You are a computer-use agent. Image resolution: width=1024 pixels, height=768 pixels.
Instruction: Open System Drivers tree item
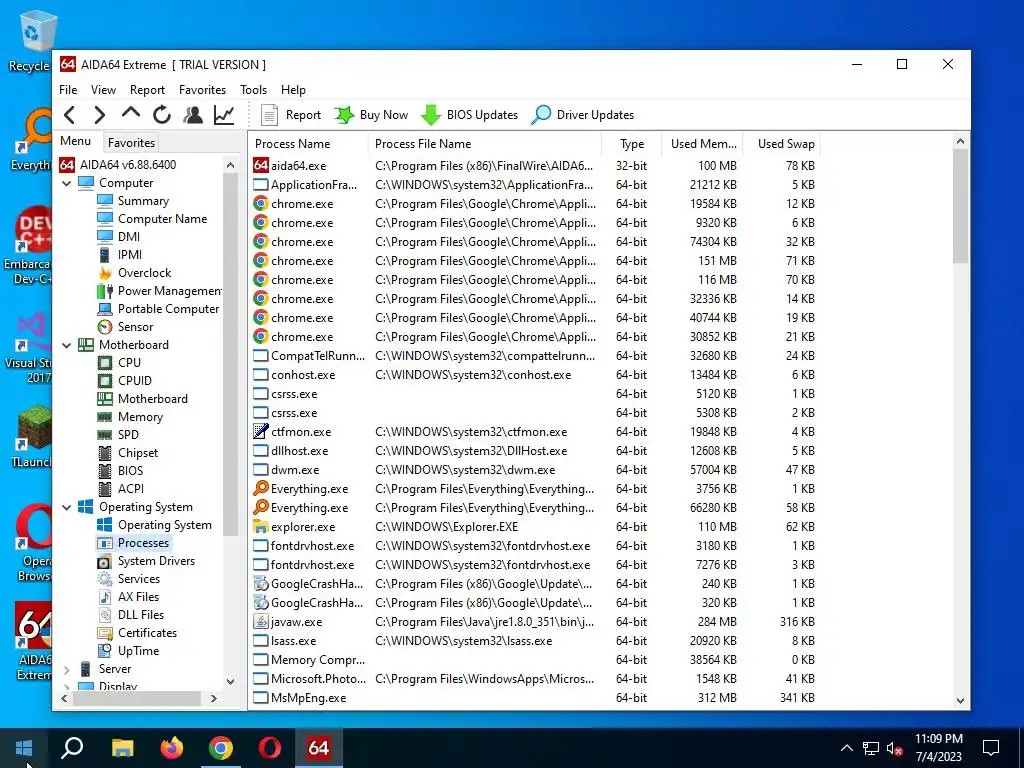pyautogui.click(x=146, y=561)
